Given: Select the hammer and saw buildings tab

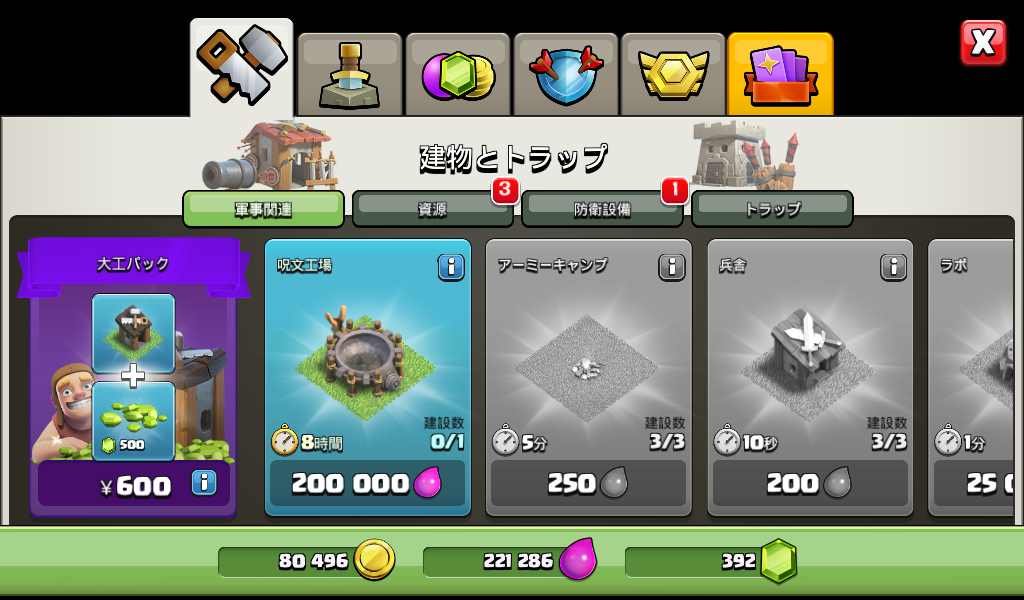Looking at the screenshot, I should pos(242,68).
